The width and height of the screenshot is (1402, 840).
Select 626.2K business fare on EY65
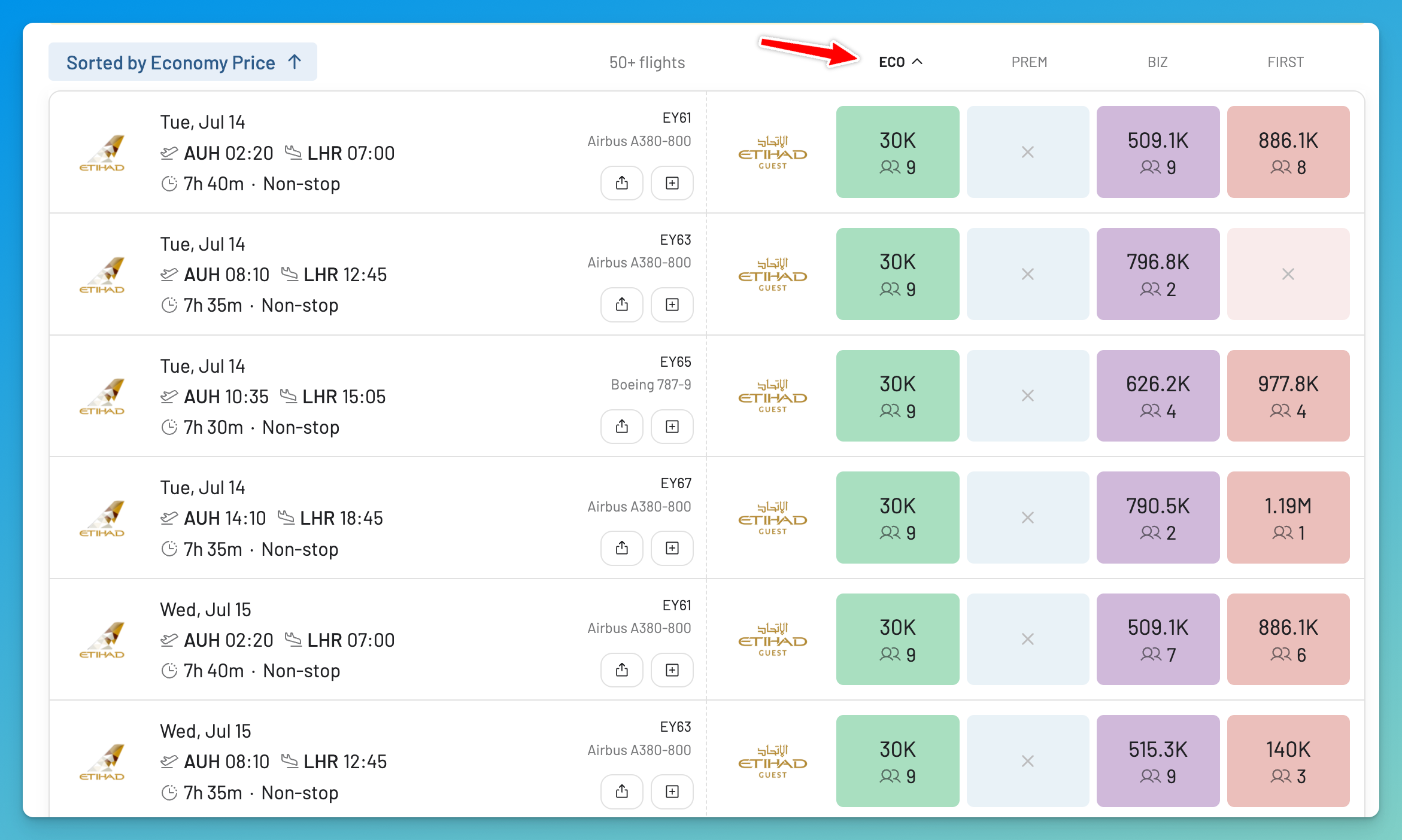pyautogui.click(x=1158, y=395)
